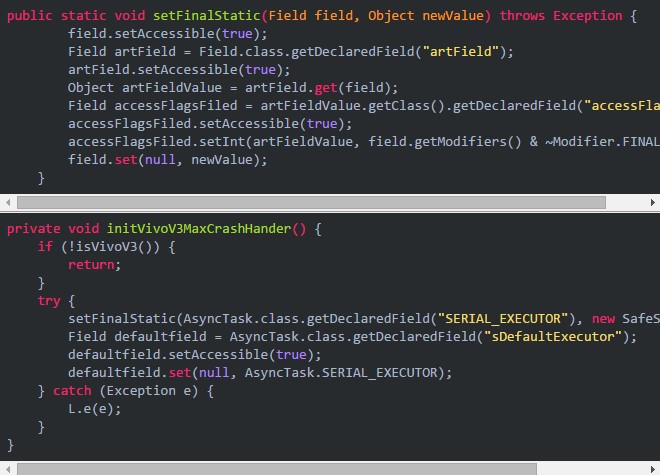Click the Object artFieldValue declaration line
The image size is (660, 475).
coord(233,88)
